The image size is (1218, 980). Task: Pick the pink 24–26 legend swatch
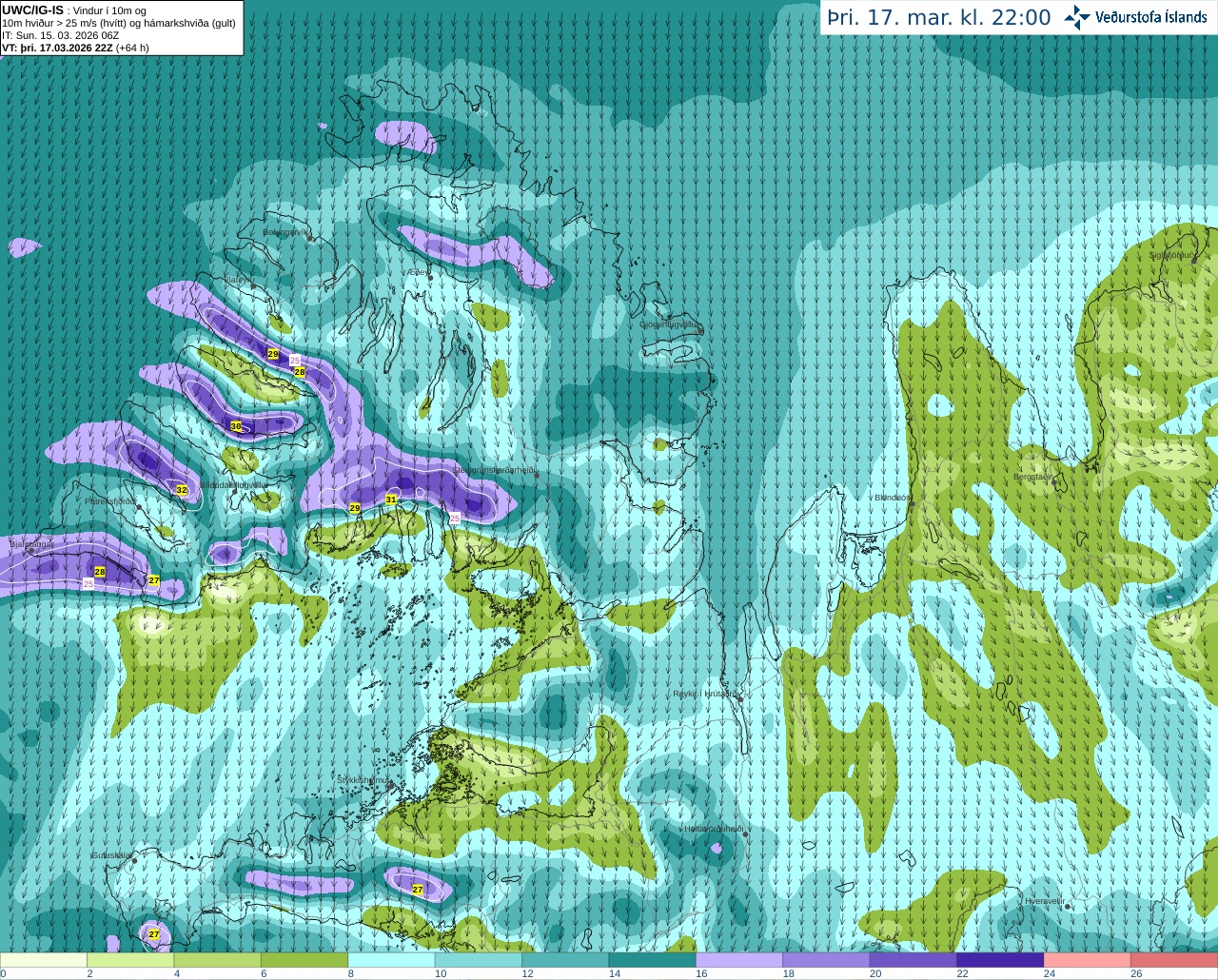click(x=1088, y=960)
